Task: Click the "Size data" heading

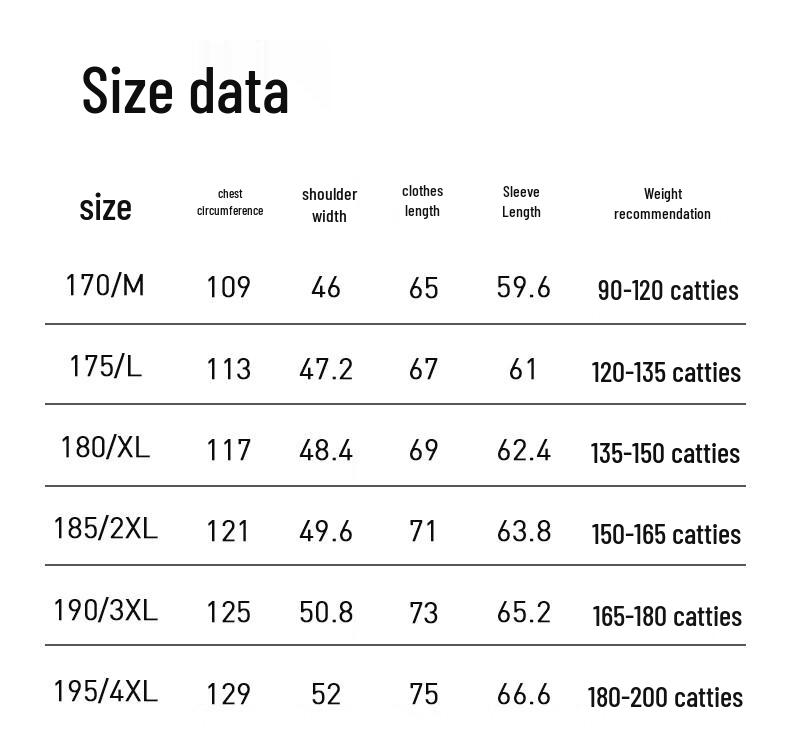Action: pos(185,90)
